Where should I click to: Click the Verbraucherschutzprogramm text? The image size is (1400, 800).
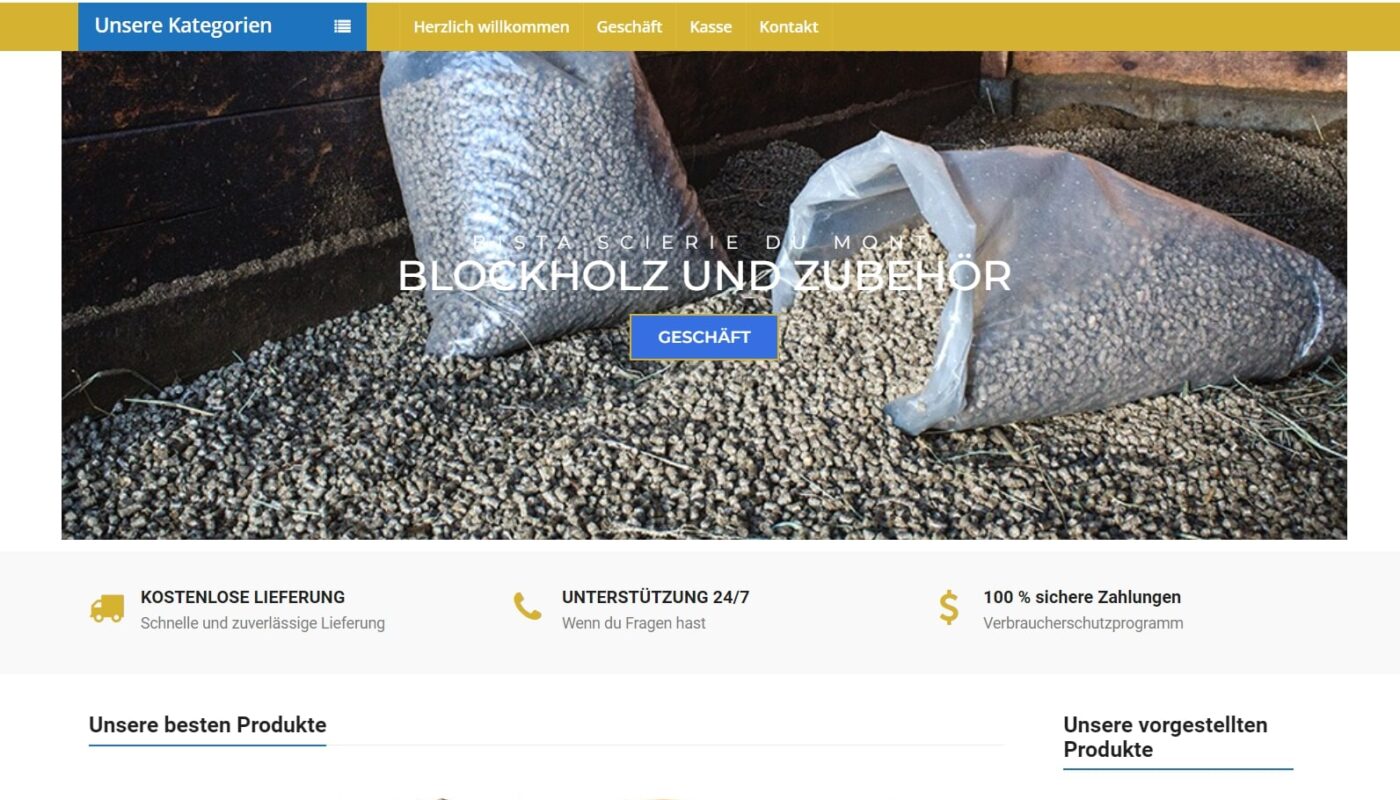[x=1083, y=623]
